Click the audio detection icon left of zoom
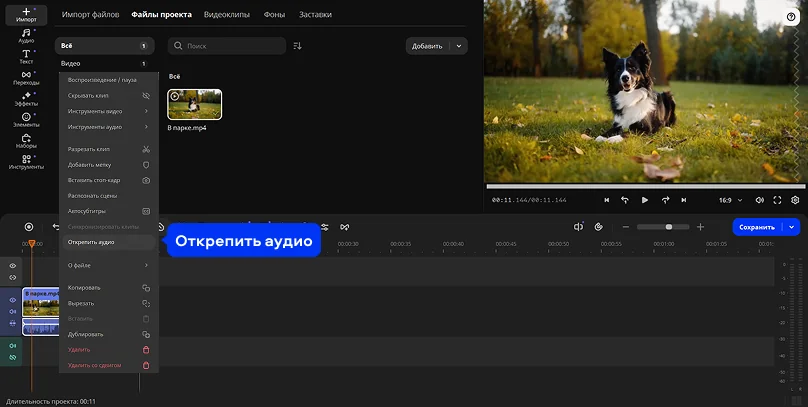808x407 pixels. click(578, 227)
